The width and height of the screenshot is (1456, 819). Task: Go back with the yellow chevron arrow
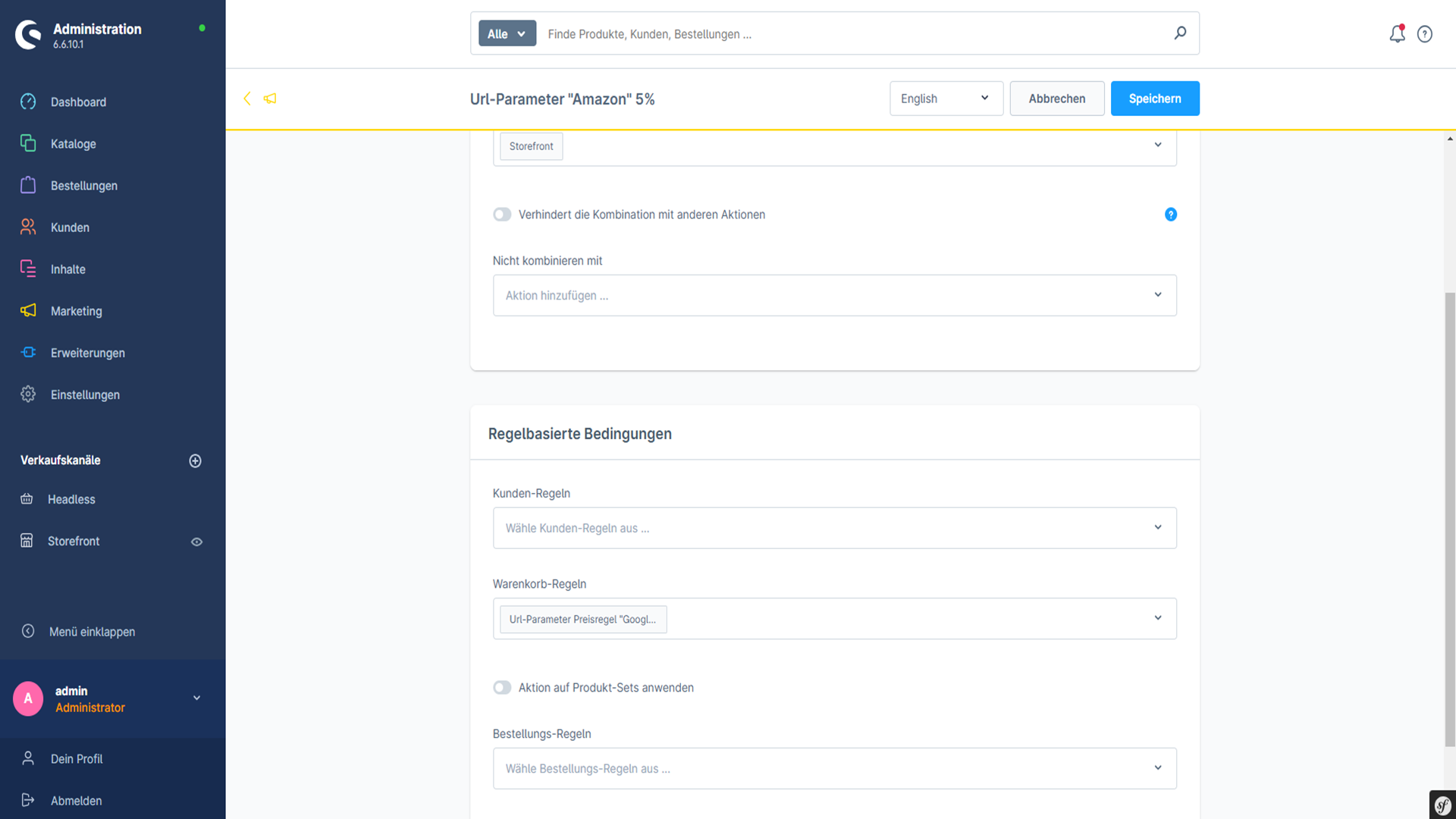pyautogui.click(x=247, y=99)
